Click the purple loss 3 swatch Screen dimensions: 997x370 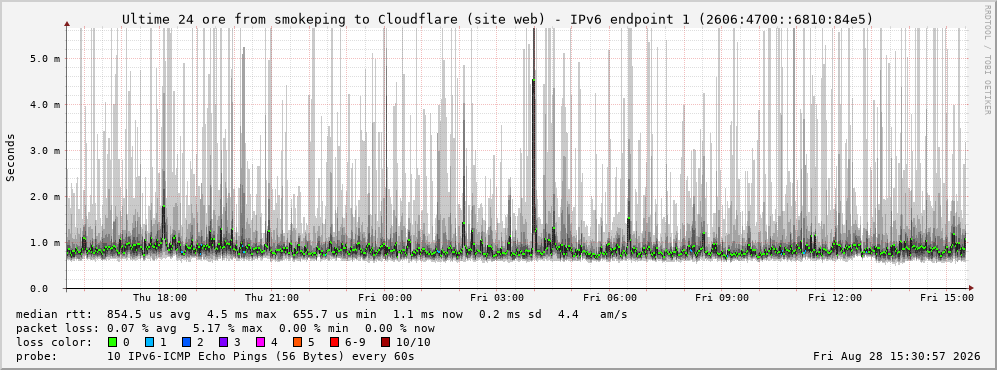[x=223, y=342]
